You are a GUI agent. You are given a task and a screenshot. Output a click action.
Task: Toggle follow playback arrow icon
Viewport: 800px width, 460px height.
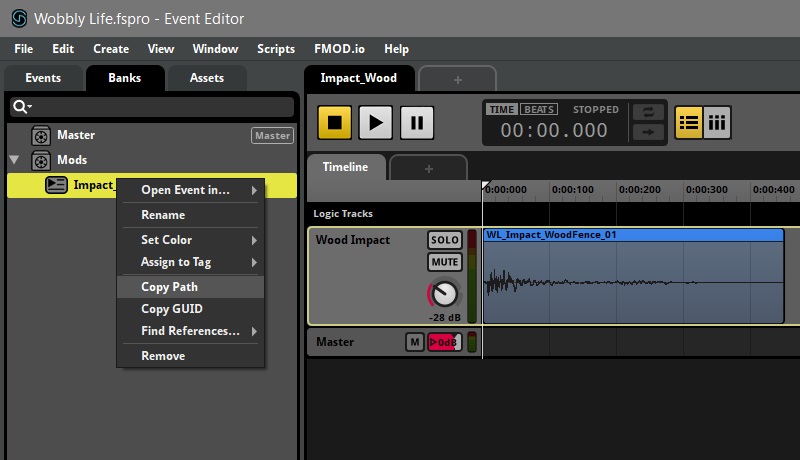tap(648, 132)
